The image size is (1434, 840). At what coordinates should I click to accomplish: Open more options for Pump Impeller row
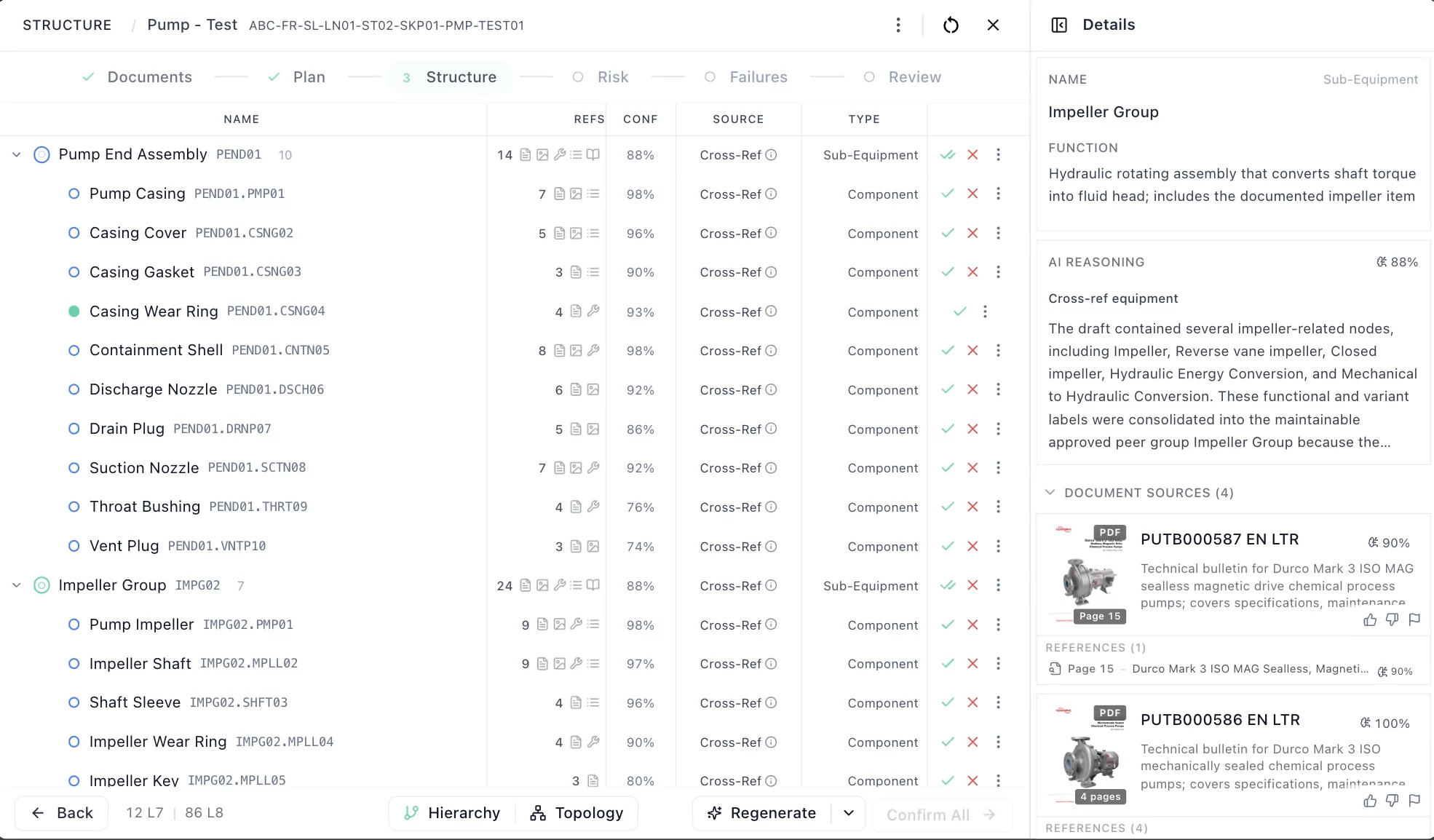tap(998, 625)
